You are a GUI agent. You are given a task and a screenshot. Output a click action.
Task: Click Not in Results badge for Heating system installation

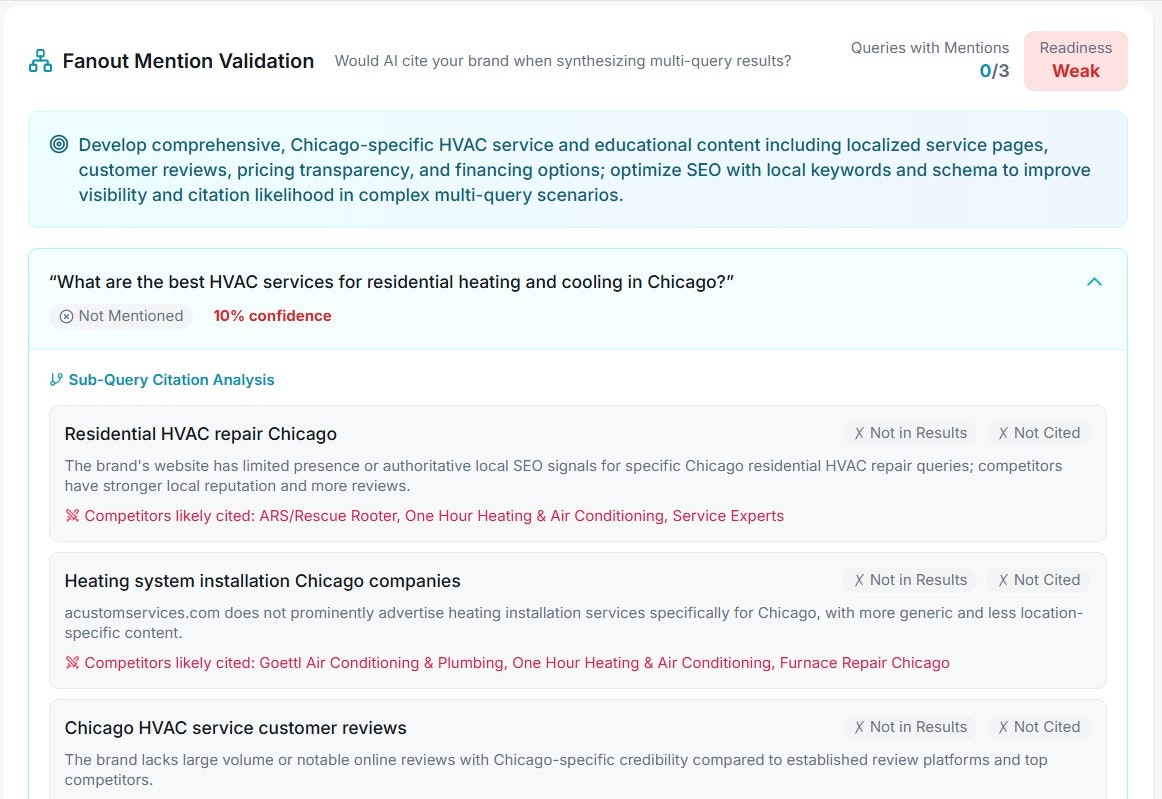point(910,580)
